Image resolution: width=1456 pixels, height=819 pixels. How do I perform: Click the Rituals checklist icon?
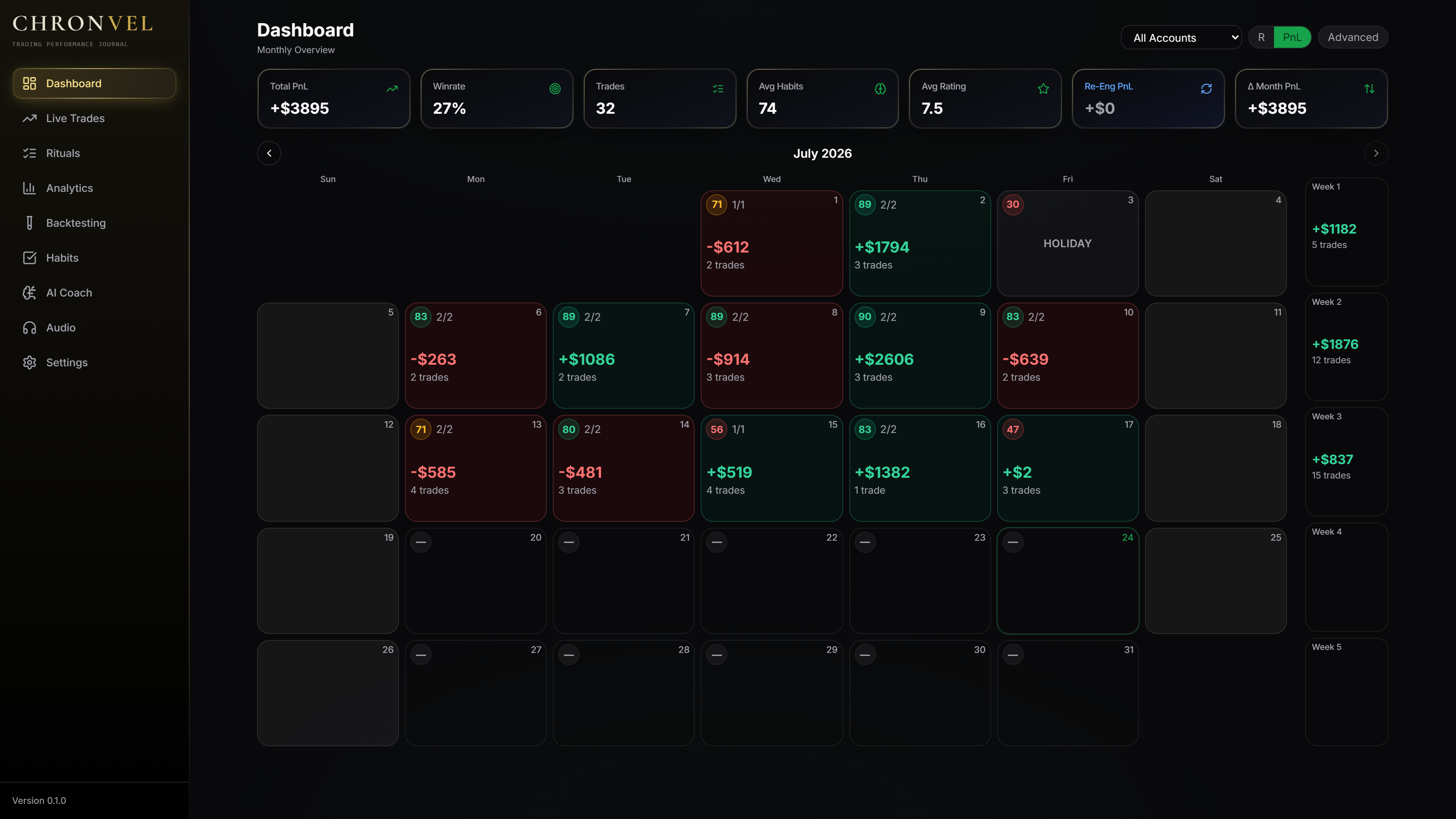click(30, 153)
